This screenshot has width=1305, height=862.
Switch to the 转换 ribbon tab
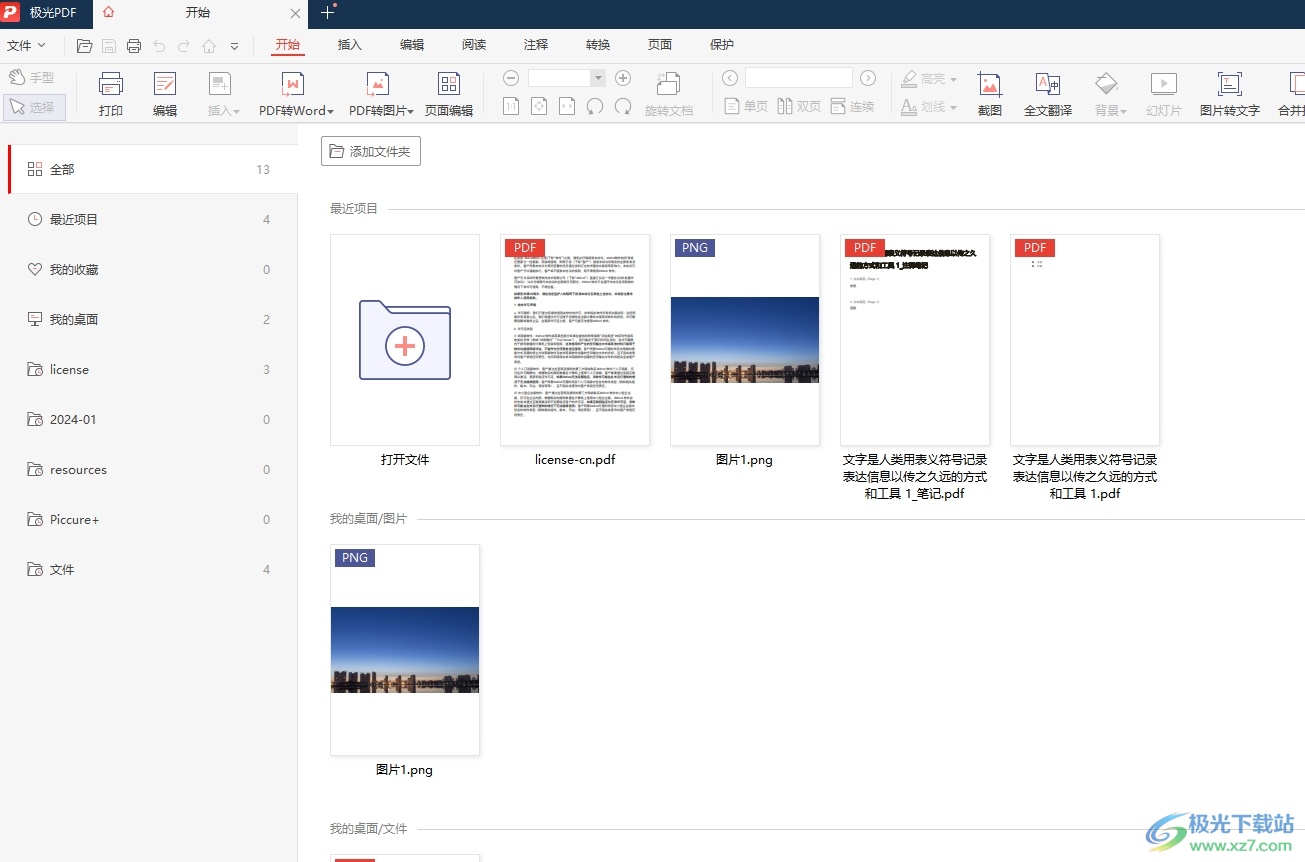598,45
